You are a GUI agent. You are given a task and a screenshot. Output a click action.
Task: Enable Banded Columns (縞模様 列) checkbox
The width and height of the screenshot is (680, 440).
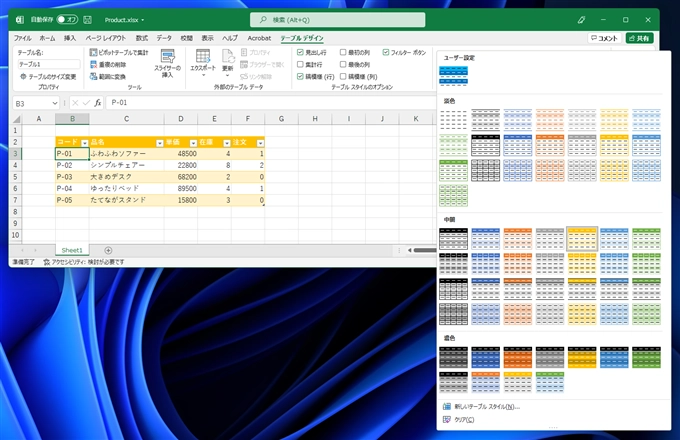343,76
